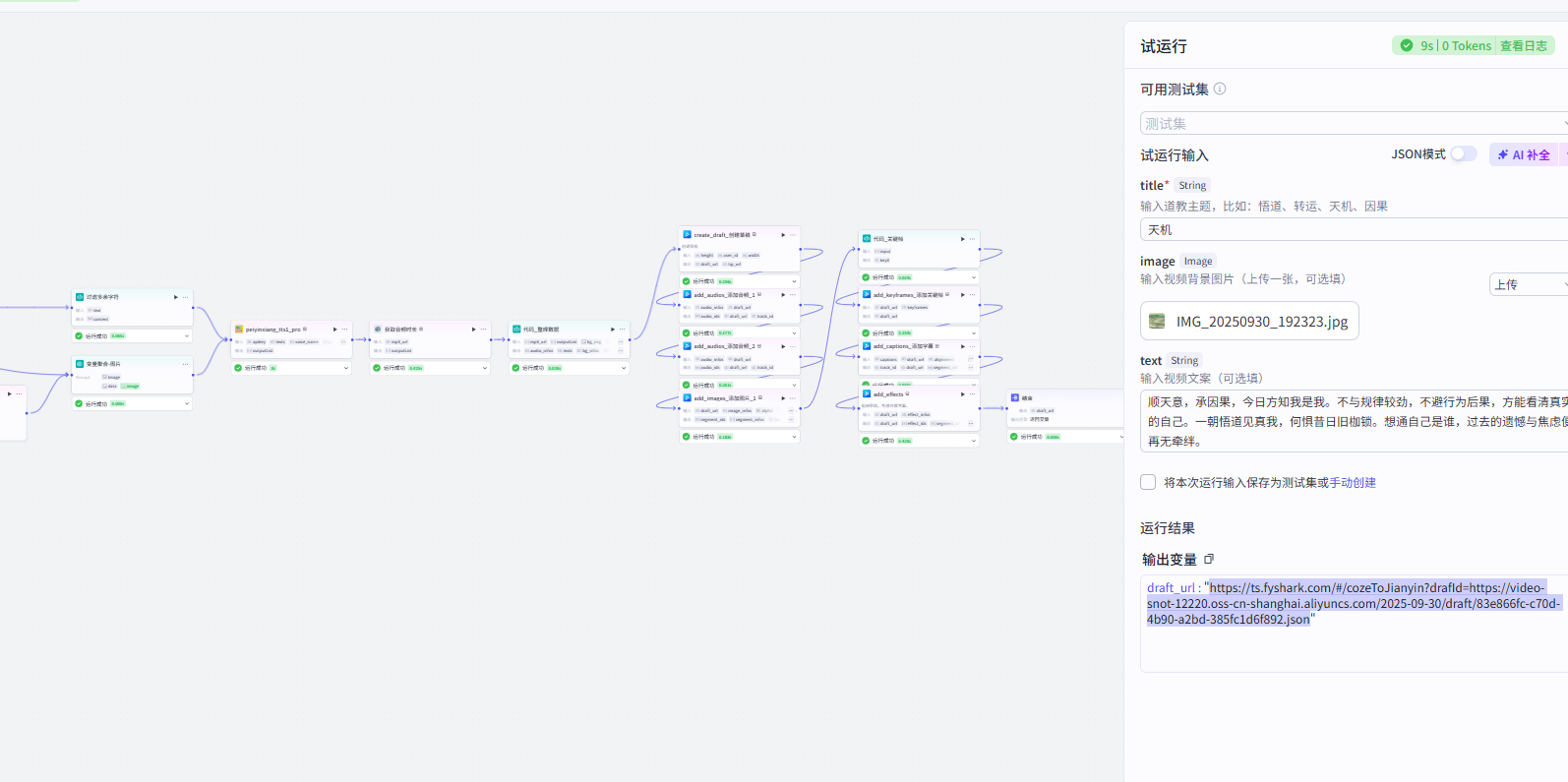
Task: Expand run result under 代码_关键帧 node
Action: (x=974, y=277)
